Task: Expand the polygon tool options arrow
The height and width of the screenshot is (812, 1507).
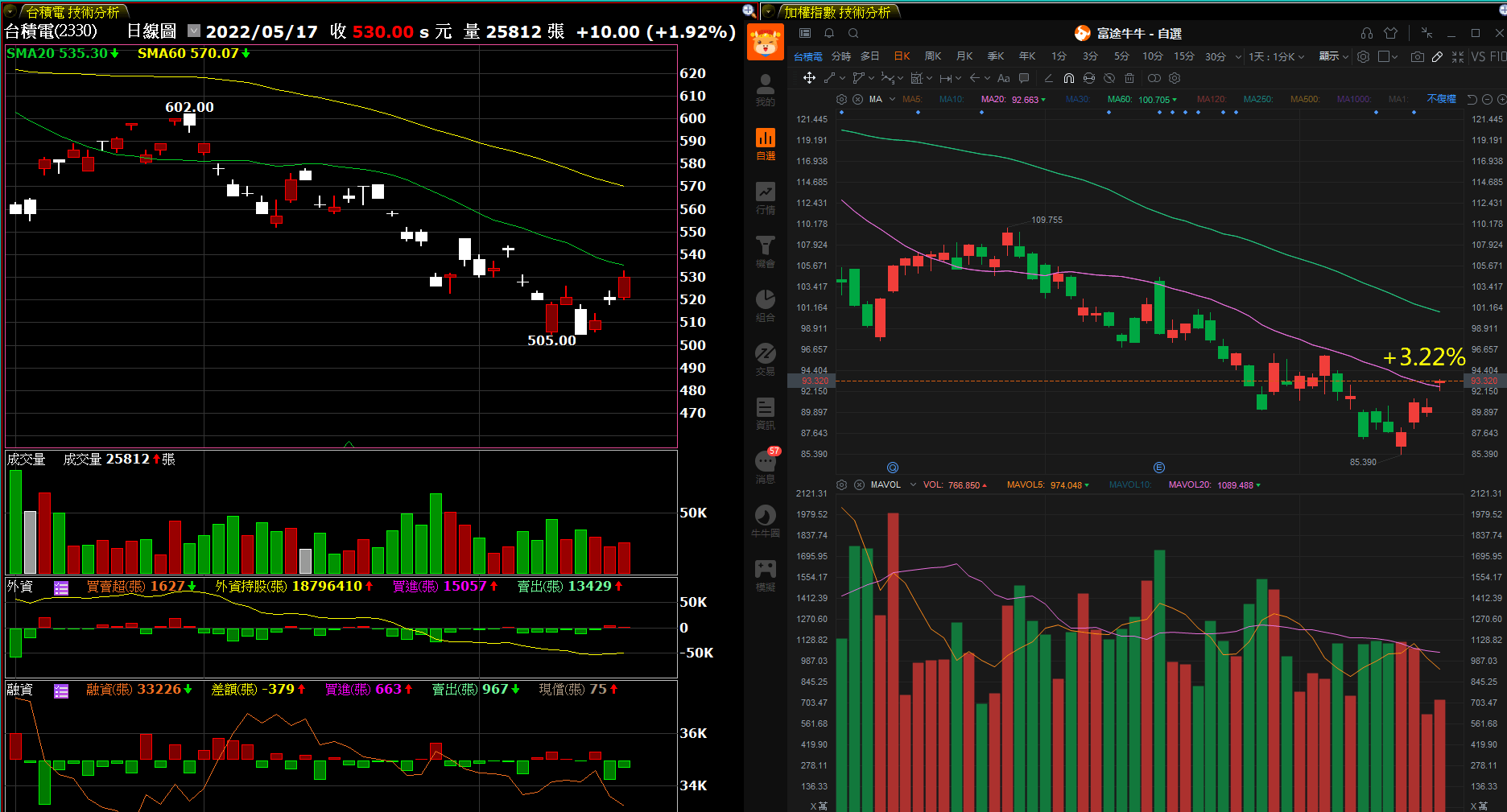Action: 872,79
